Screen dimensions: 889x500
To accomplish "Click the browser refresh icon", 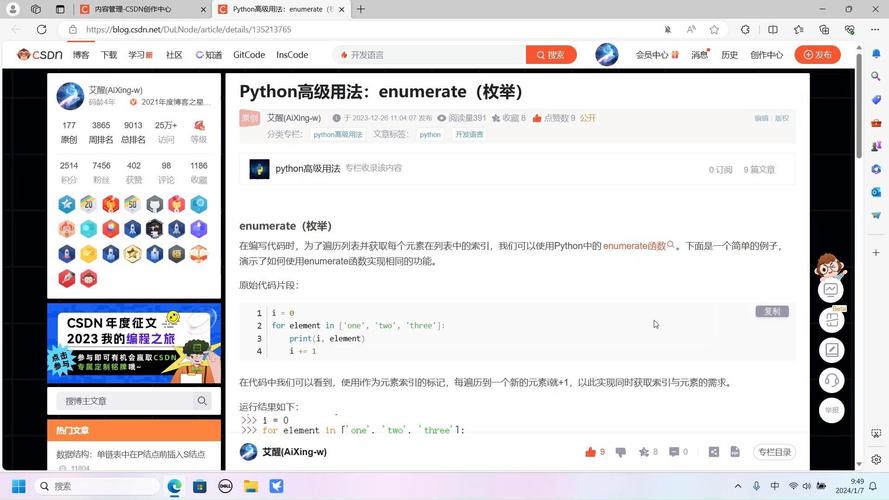I will click(x=41, y=29).
